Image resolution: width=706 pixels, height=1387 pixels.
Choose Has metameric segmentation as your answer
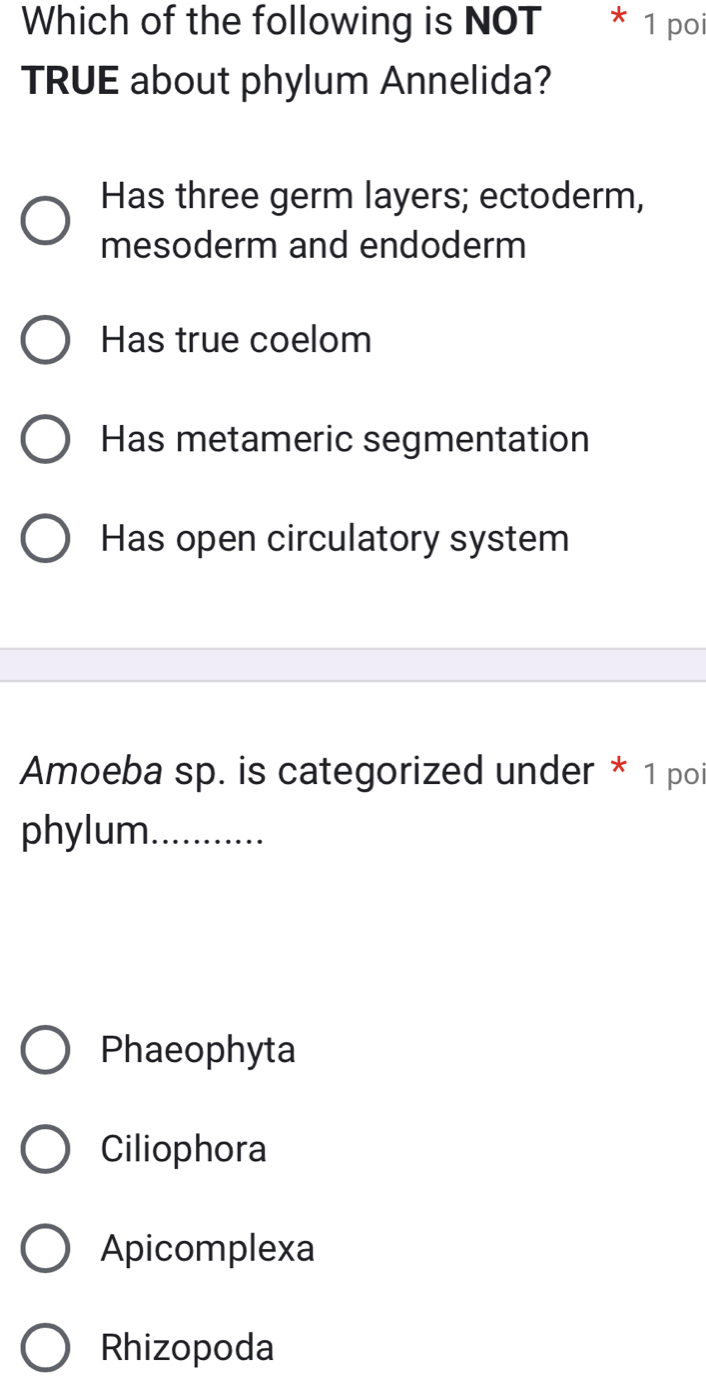point(44,438)
